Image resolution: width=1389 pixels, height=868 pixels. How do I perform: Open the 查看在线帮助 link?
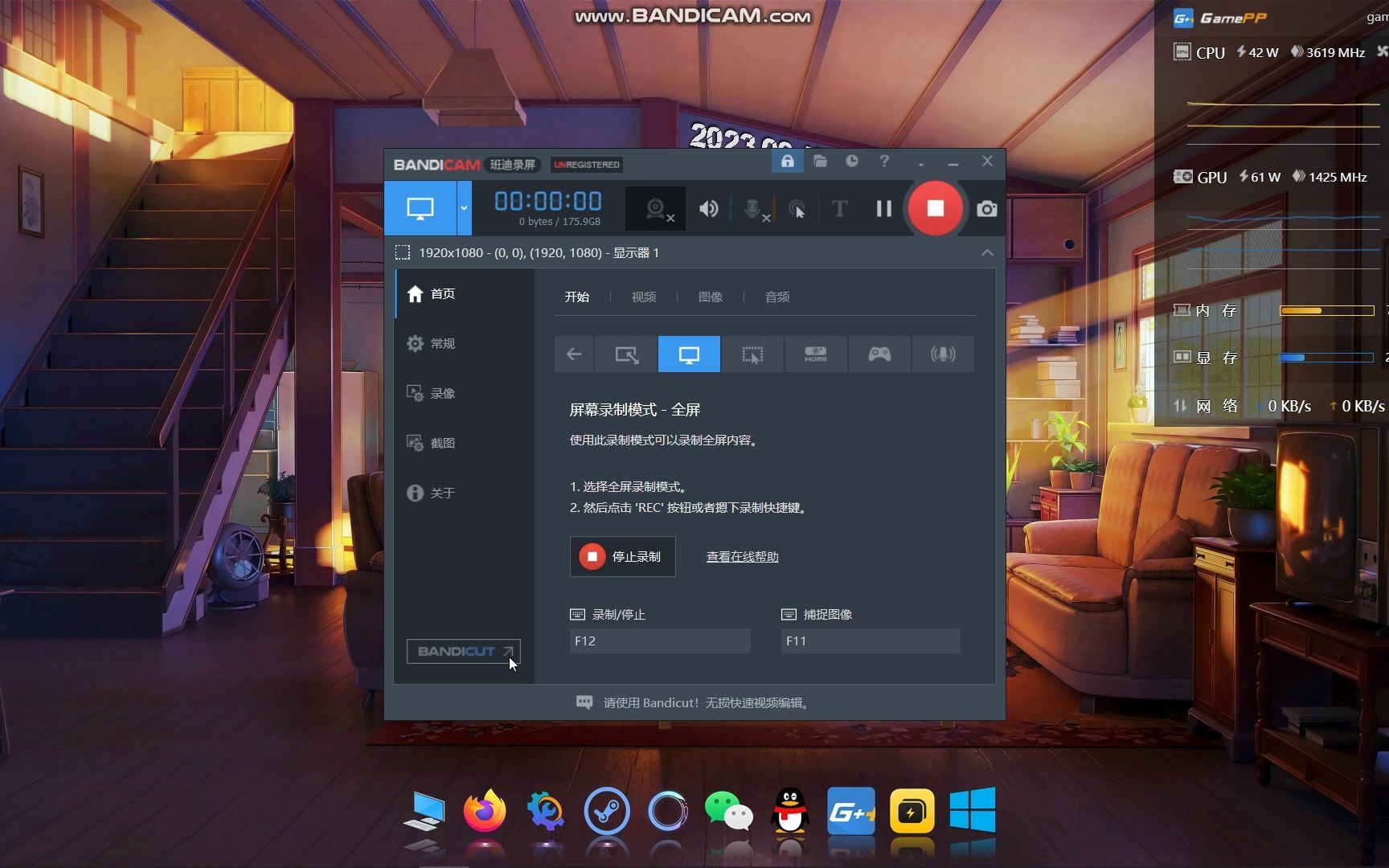742,557
